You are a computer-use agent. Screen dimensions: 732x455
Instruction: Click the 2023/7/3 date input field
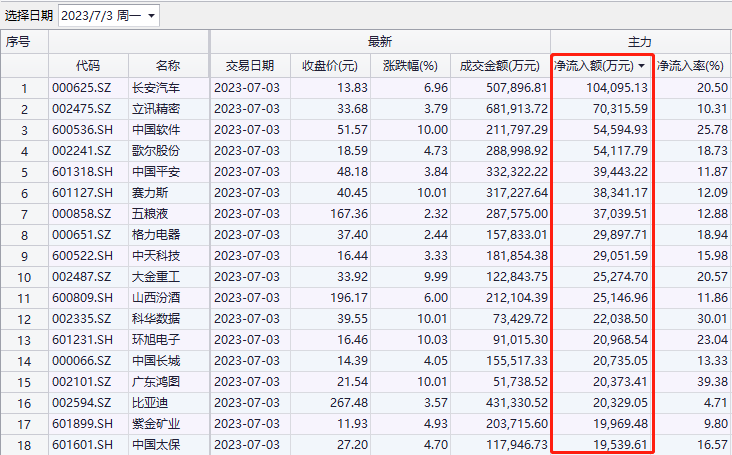(x=101, y=16)
